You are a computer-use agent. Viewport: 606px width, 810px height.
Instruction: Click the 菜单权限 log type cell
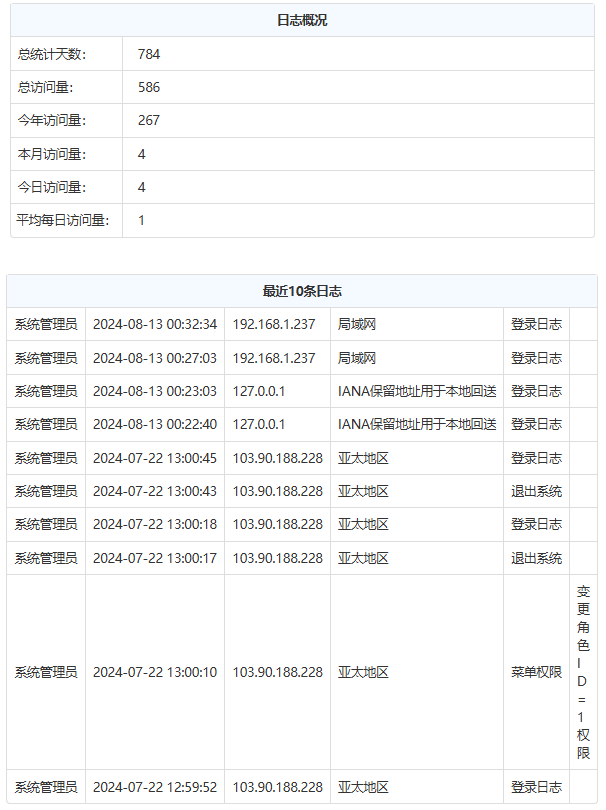pos(536,672)
